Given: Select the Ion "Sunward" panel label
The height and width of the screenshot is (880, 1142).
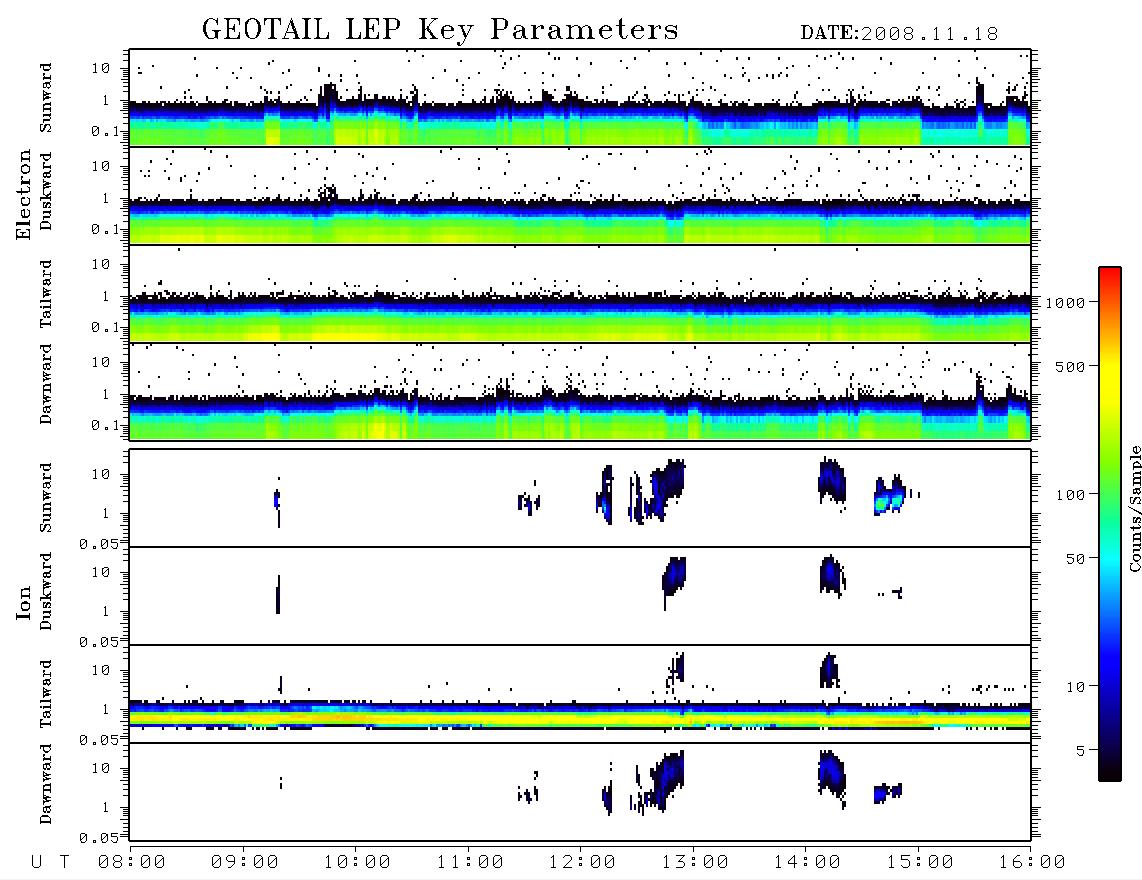Looking at the screenshot, I should point(46,498).
